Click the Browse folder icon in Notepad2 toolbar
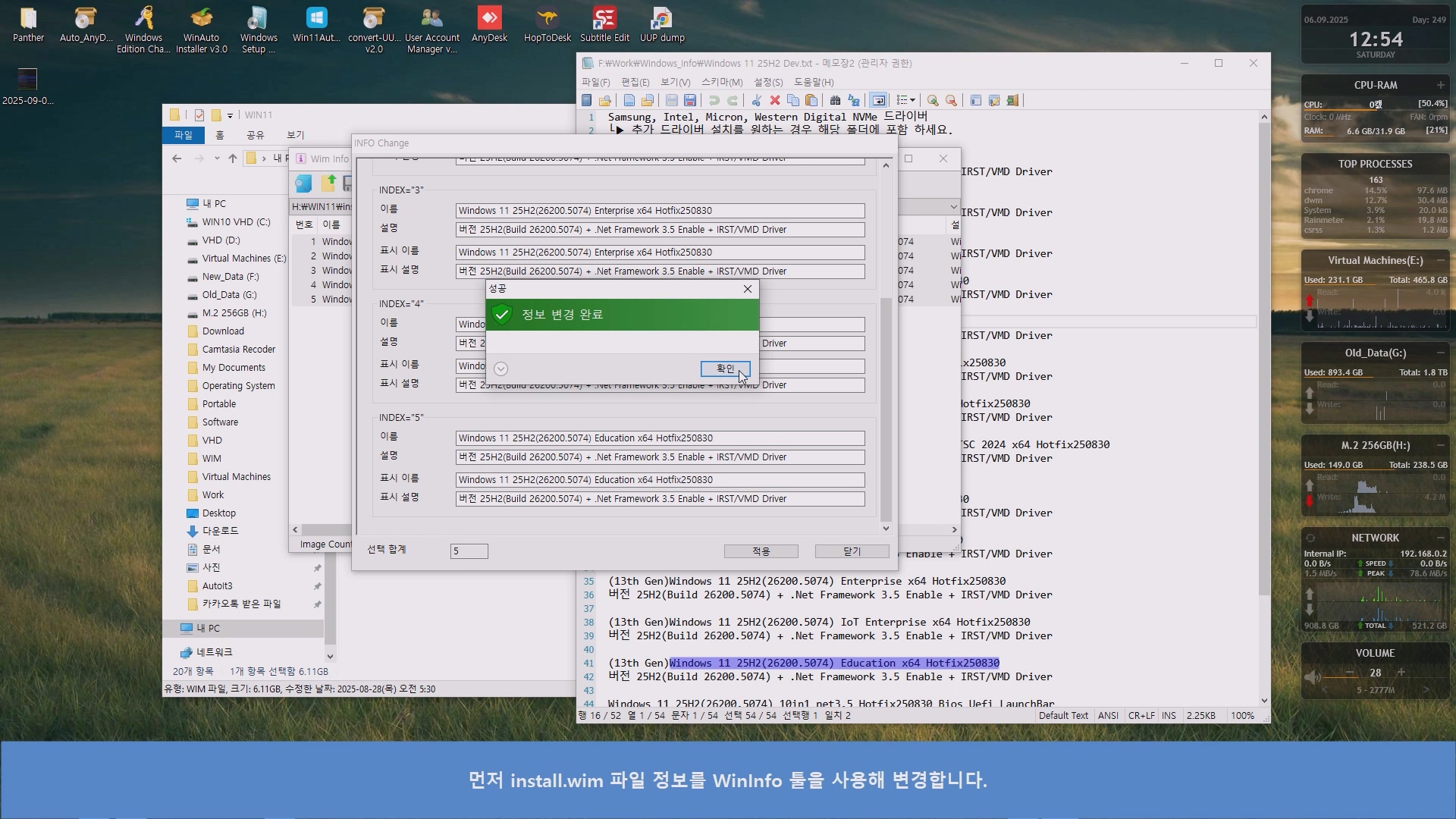The width and height of the screenshot is (1456, 819). 604,100
